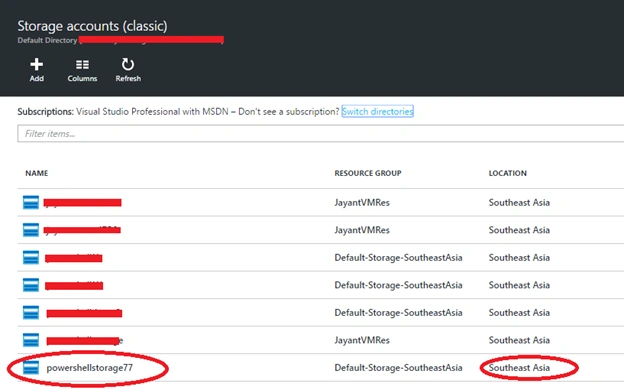
Task: Click Default-Storage-SoutheastAsia in the fourth row
Action: tap(398, 285)
